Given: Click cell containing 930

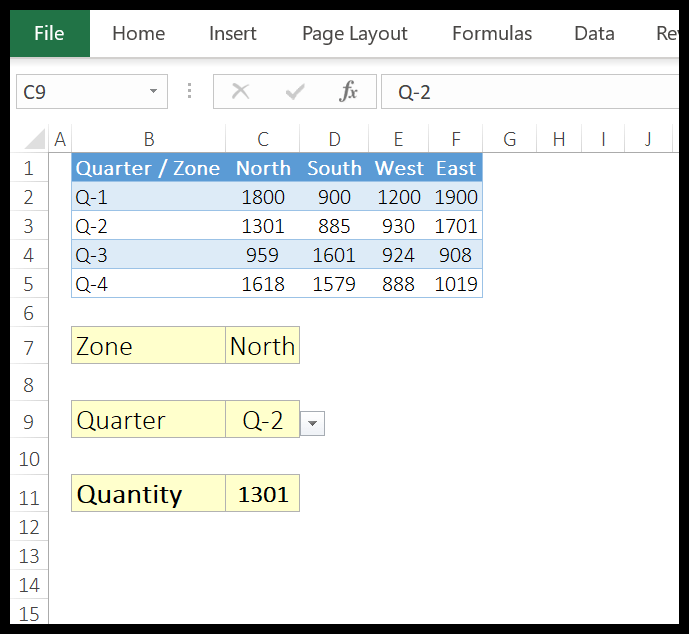Looking at the screenshot, I should [398, 226].
